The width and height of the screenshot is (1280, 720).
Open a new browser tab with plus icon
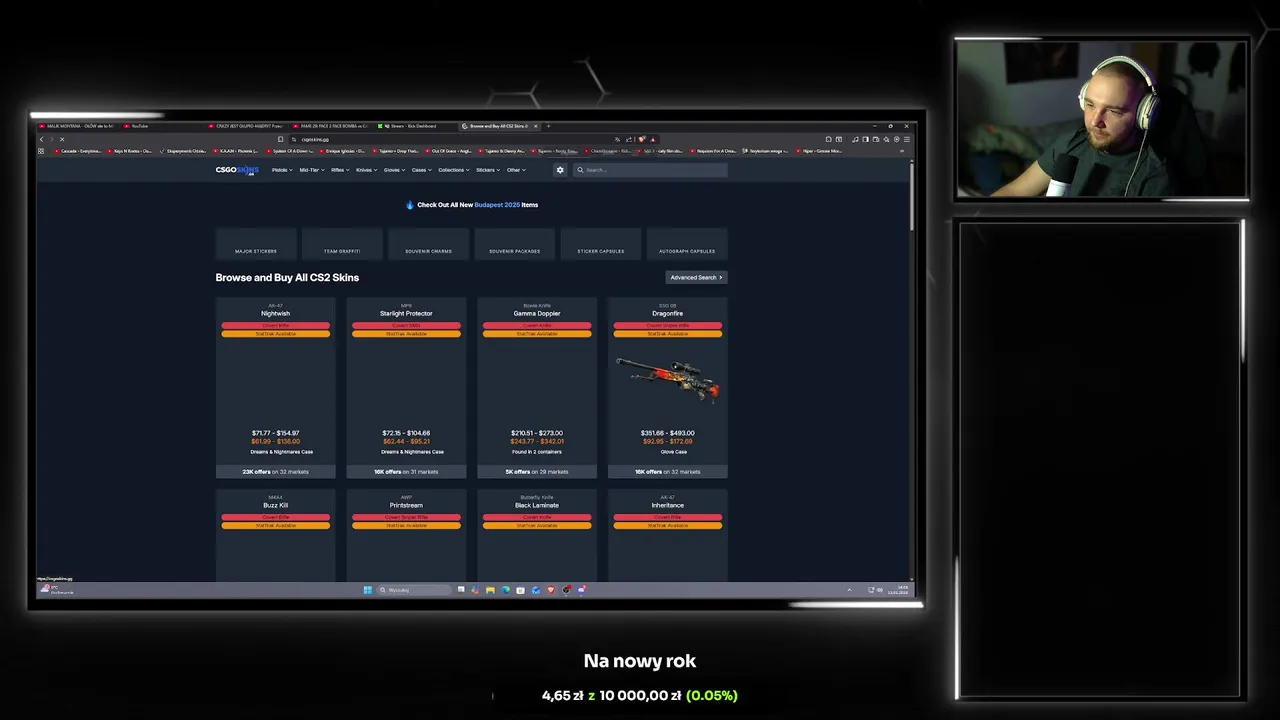[548, 126]
